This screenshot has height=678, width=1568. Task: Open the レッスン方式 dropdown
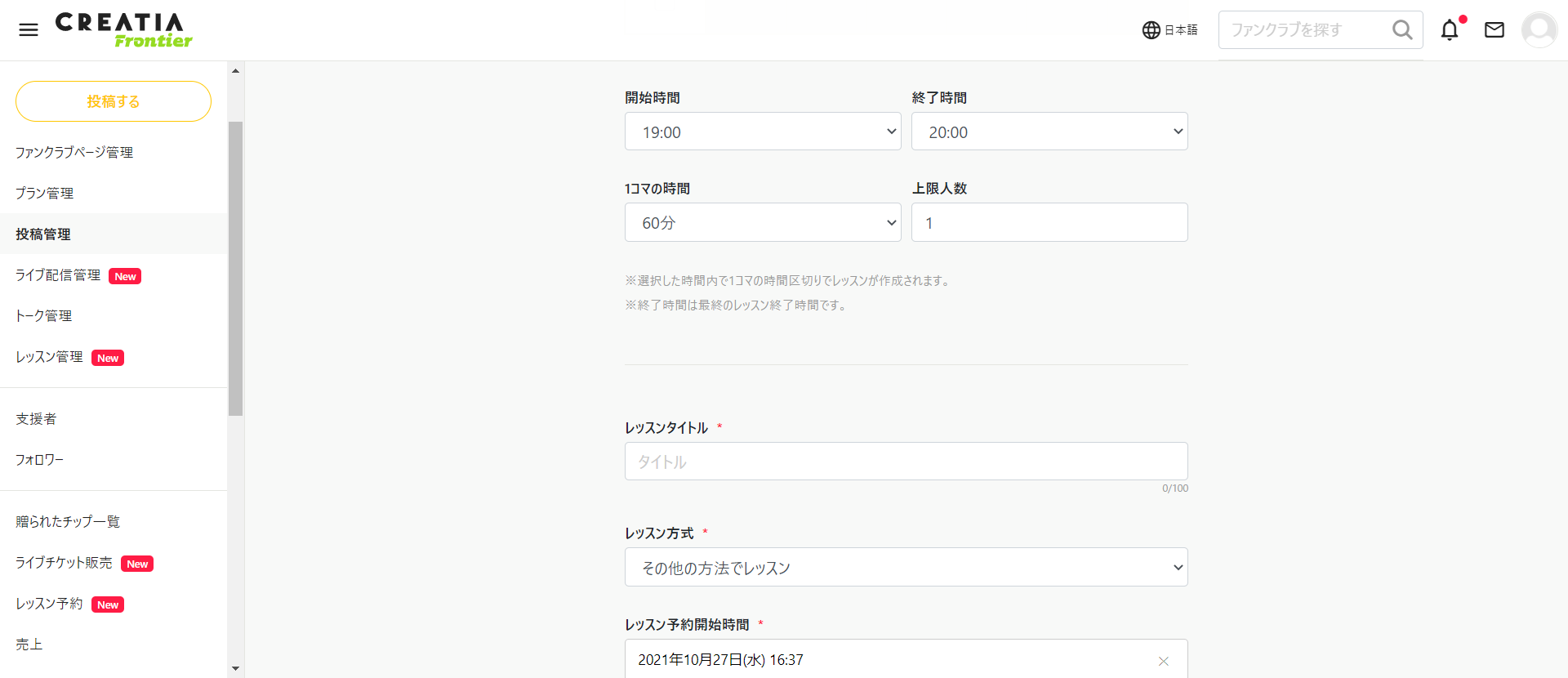click(x=906, y=567)
